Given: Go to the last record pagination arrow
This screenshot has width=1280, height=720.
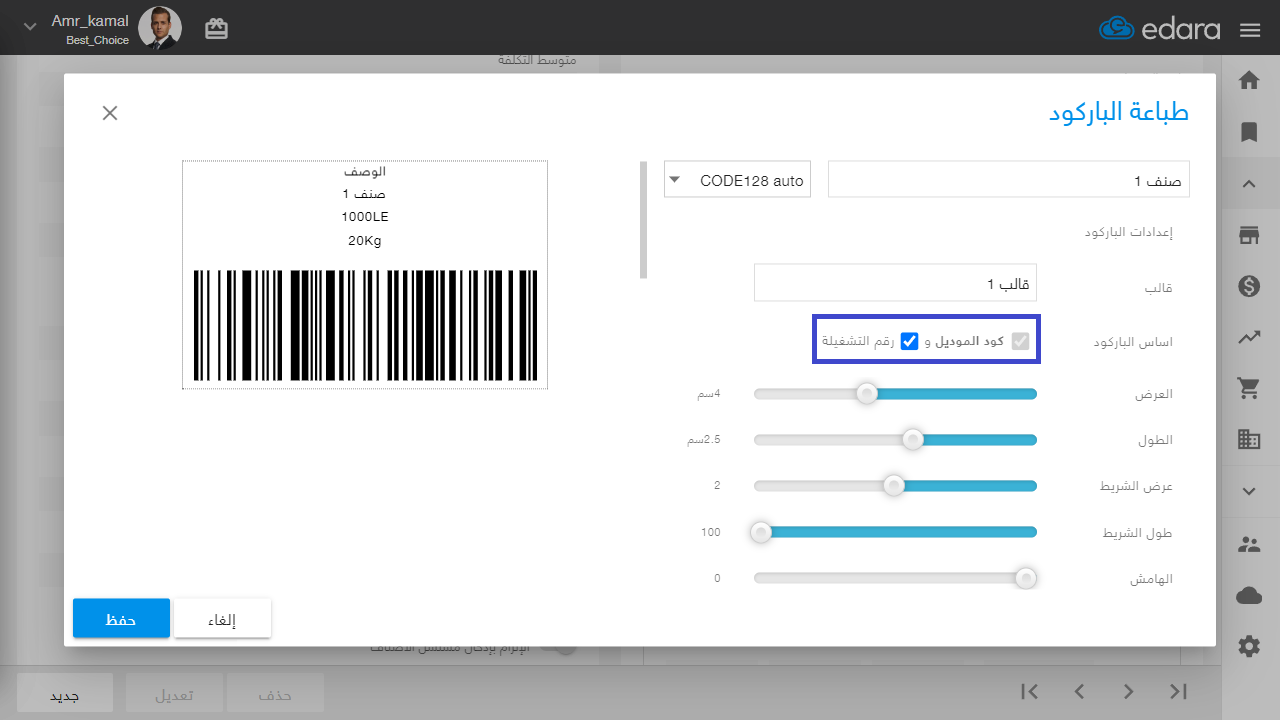Looking at the screenshot, I should click(x=1178, y=691).
